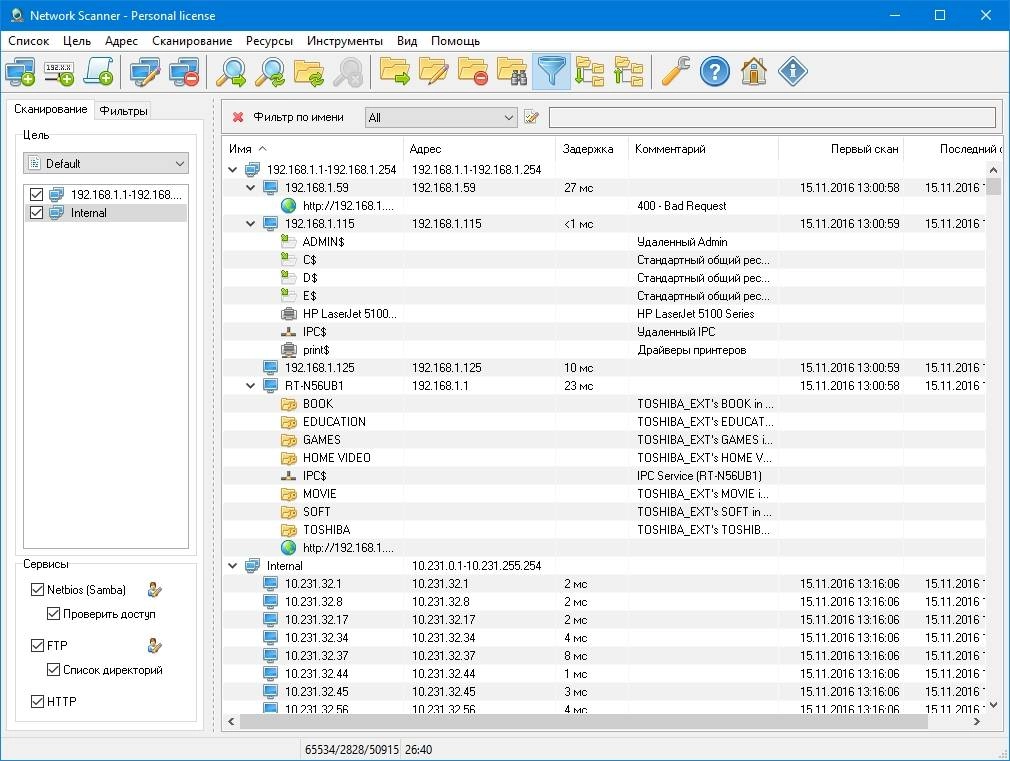Click the collapse tree icon
The image size is (1010, 761).
tap(629, 72)
